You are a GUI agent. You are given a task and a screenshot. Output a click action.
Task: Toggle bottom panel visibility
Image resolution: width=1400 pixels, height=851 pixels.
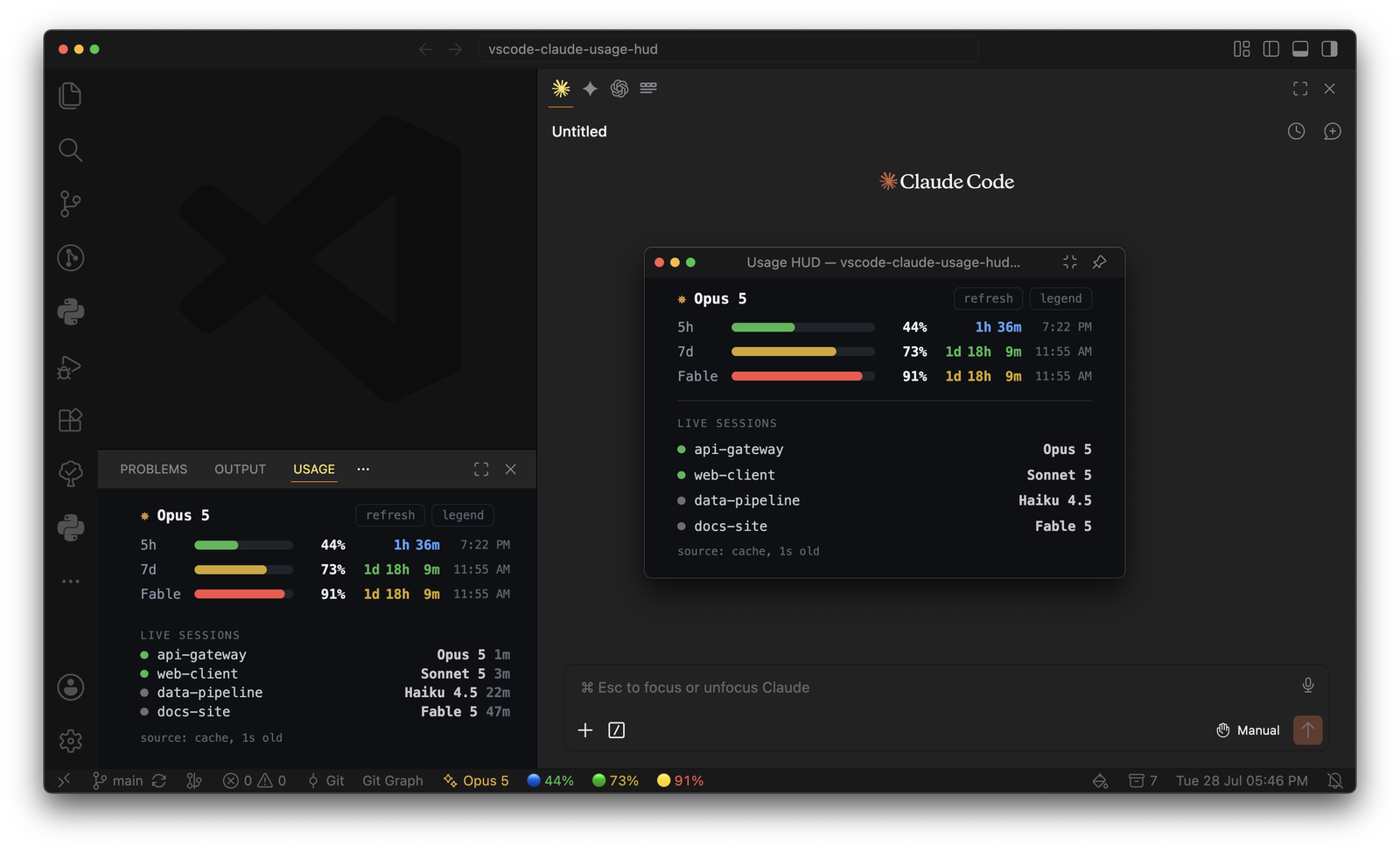pyautogui.click(x=1300, y=49)
